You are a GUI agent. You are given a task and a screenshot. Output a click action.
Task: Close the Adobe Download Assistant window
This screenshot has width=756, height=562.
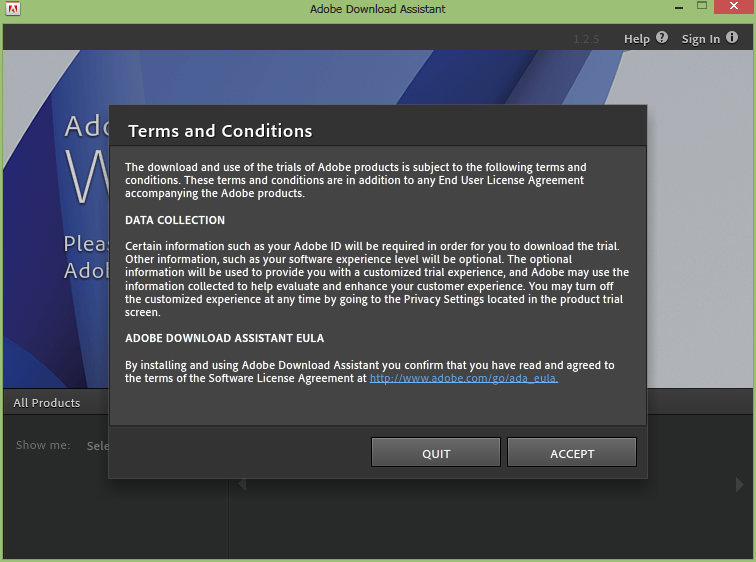pos(734,6)
